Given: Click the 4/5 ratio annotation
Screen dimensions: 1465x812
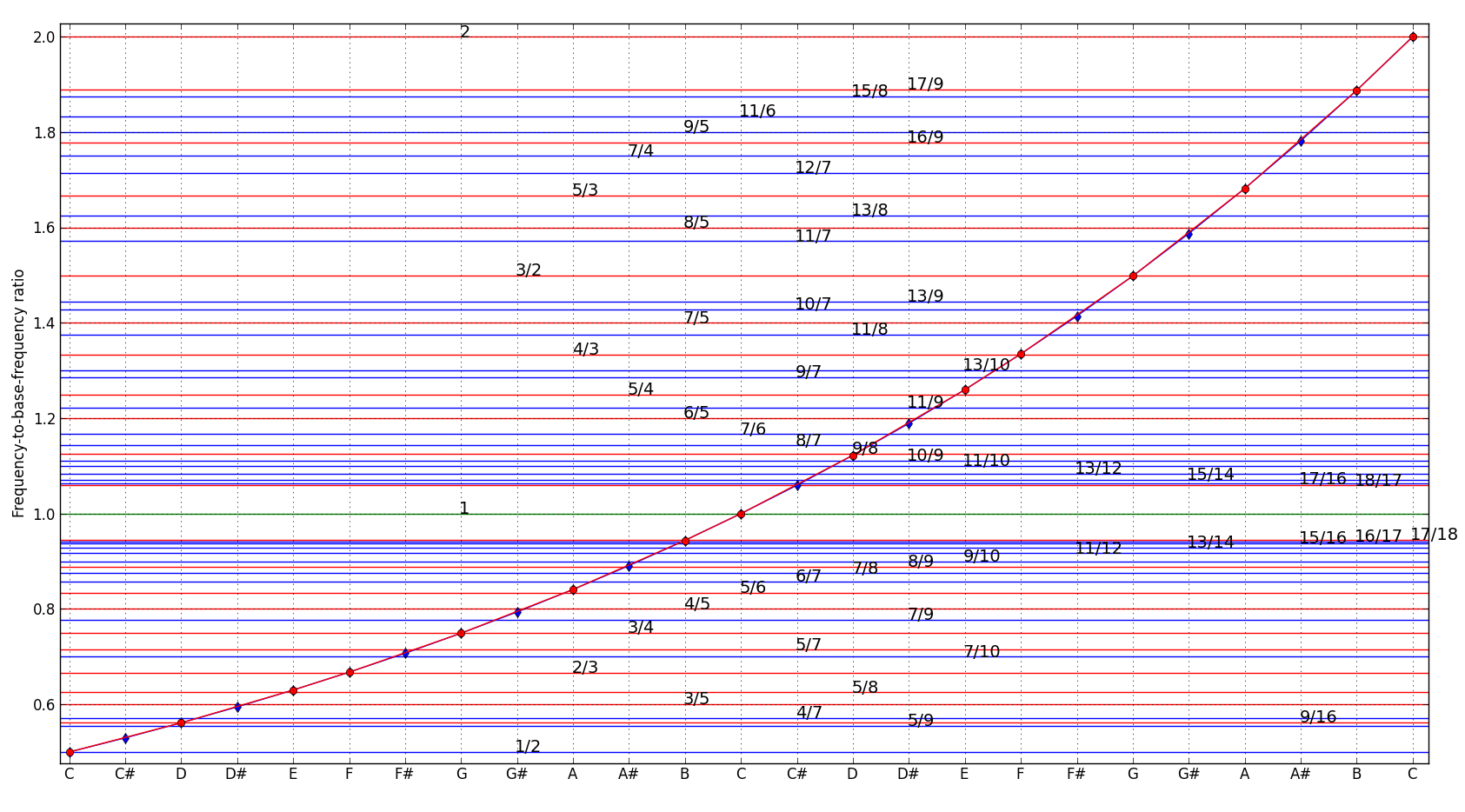Looking at the screenshot, I should pos(696,604).
